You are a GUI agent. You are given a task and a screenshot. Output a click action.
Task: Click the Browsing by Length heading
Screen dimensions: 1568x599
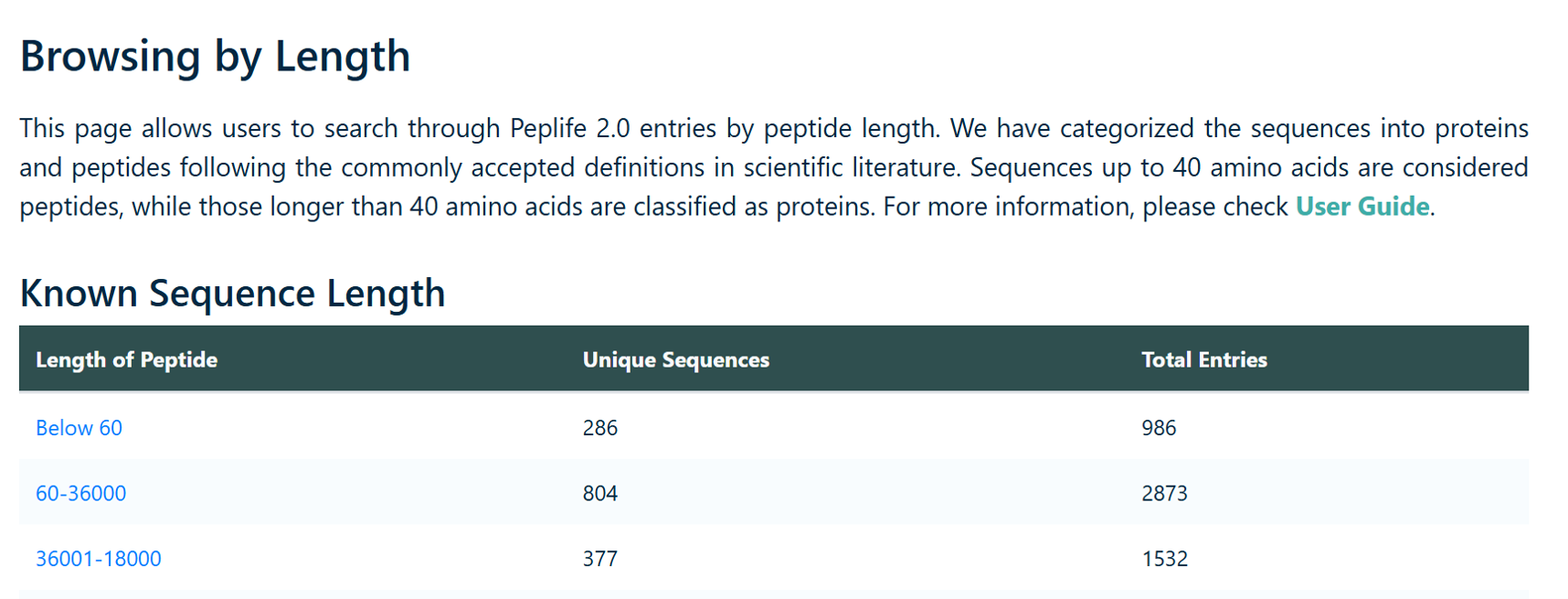(x=216, y=57)
